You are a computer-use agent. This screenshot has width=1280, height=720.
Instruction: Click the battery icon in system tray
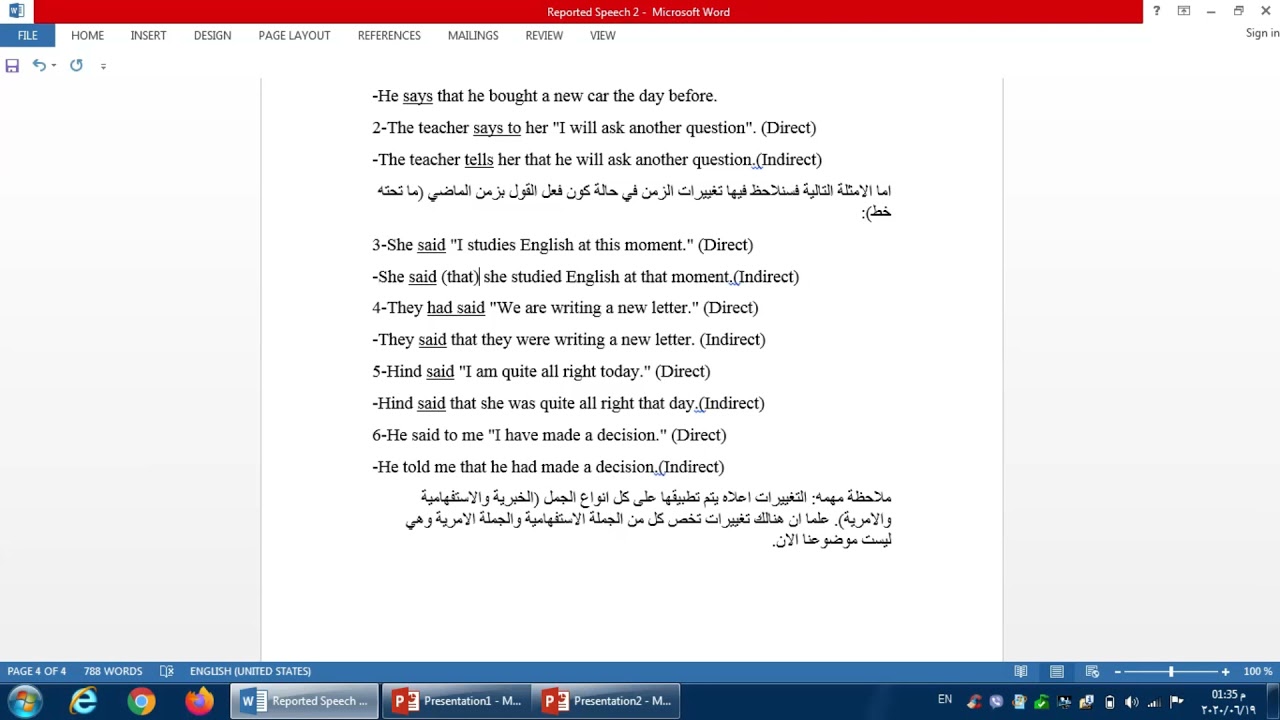pyautogui.click(x=1109, y=702)
